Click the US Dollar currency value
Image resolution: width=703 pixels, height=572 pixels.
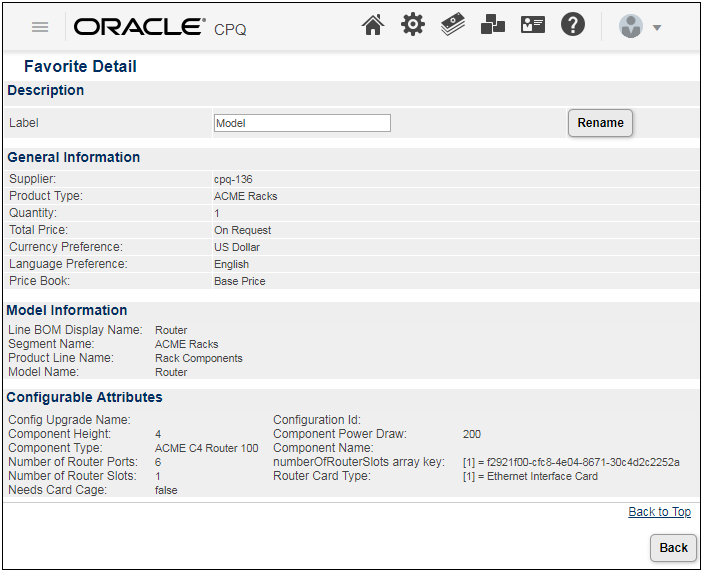237,247
